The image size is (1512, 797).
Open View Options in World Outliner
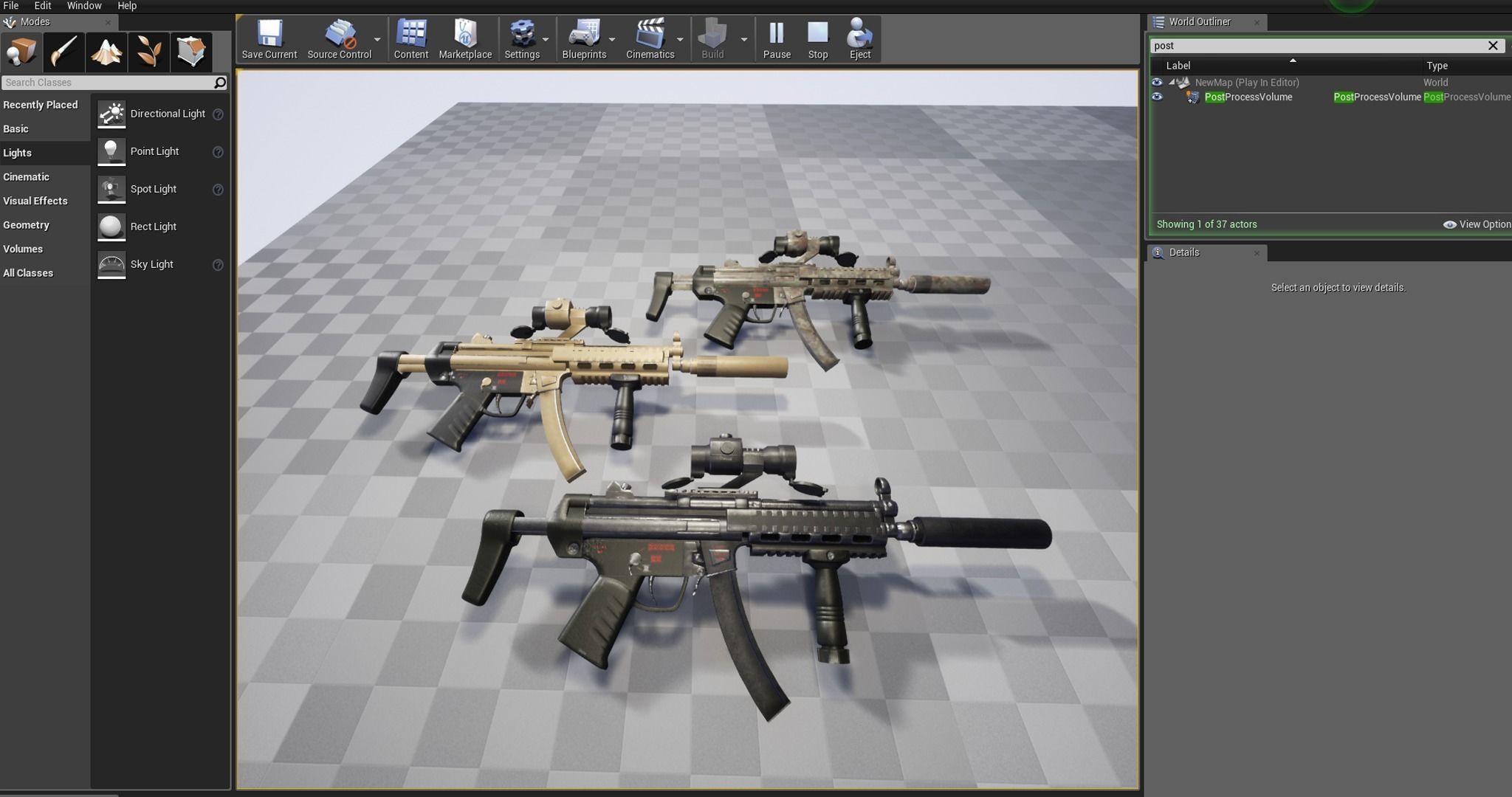1477,224
